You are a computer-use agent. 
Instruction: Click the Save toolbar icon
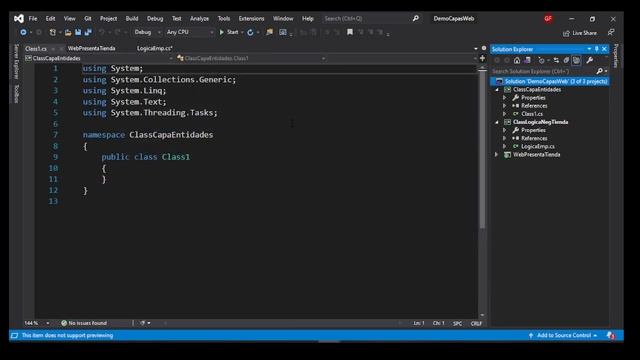[78, 32]
